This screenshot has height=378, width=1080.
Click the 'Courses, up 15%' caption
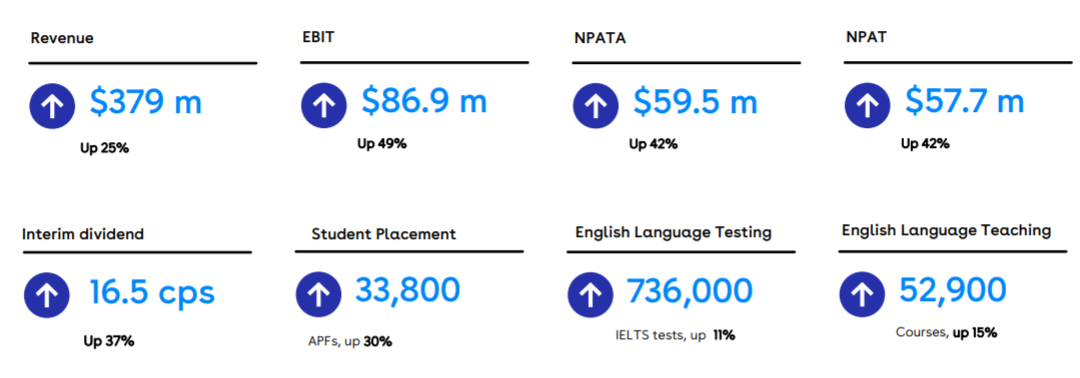pos(946,333)
